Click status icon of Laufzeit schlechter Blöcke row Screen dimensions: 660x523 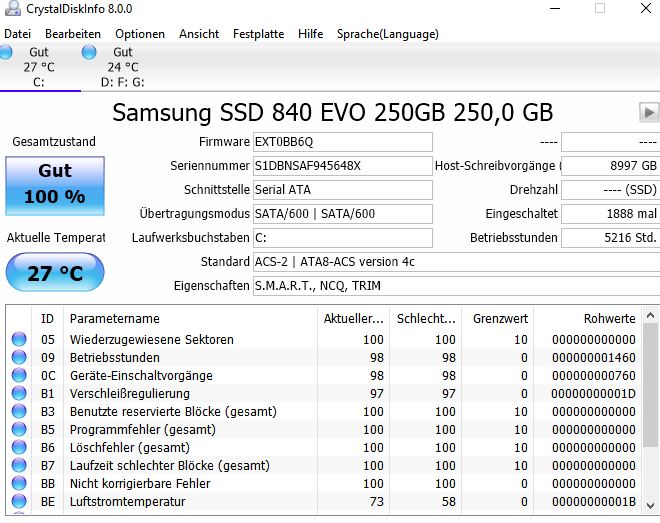tap(19, 465)
